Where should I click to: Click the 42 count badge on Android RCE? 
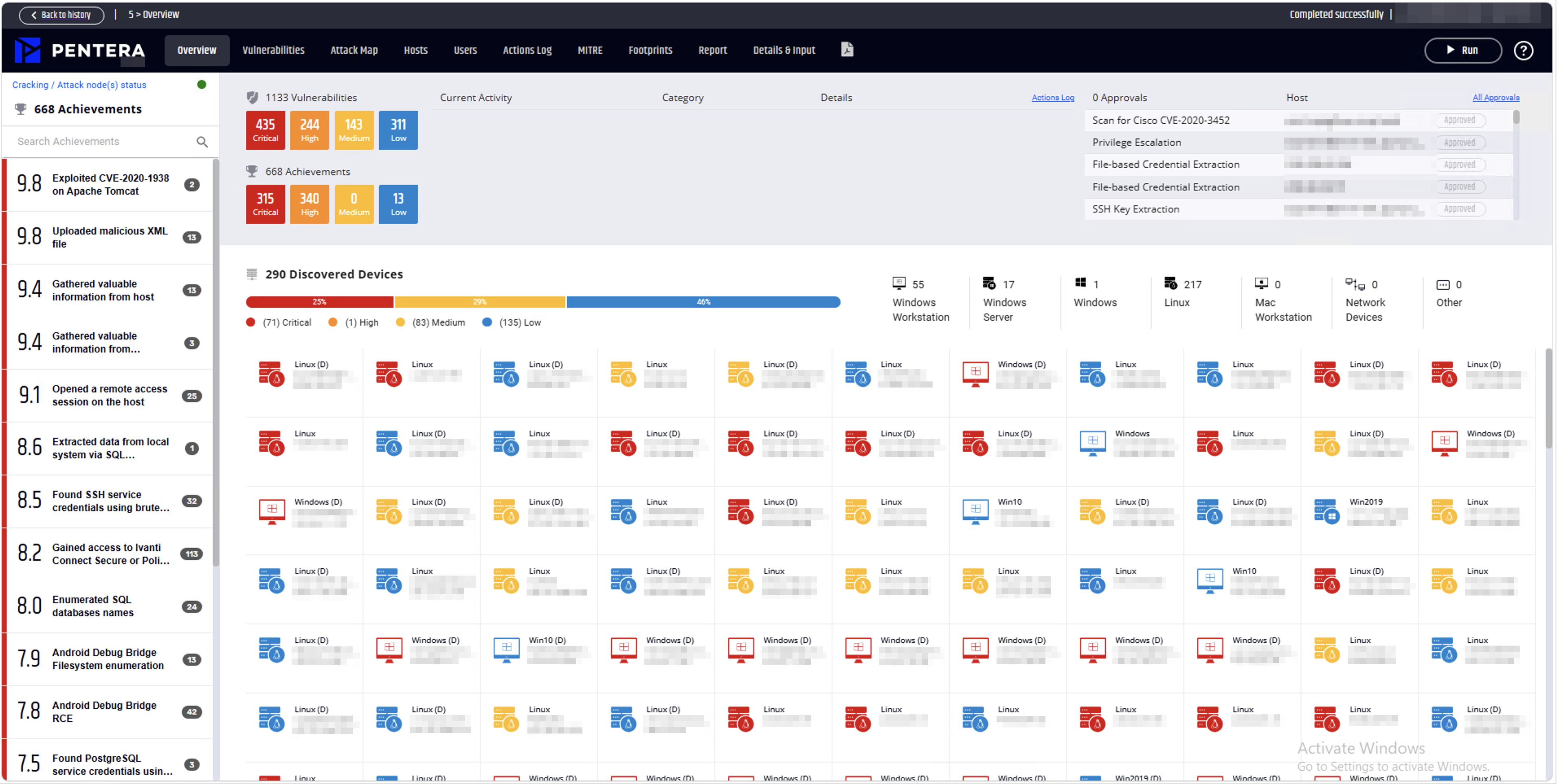[192, 712]
